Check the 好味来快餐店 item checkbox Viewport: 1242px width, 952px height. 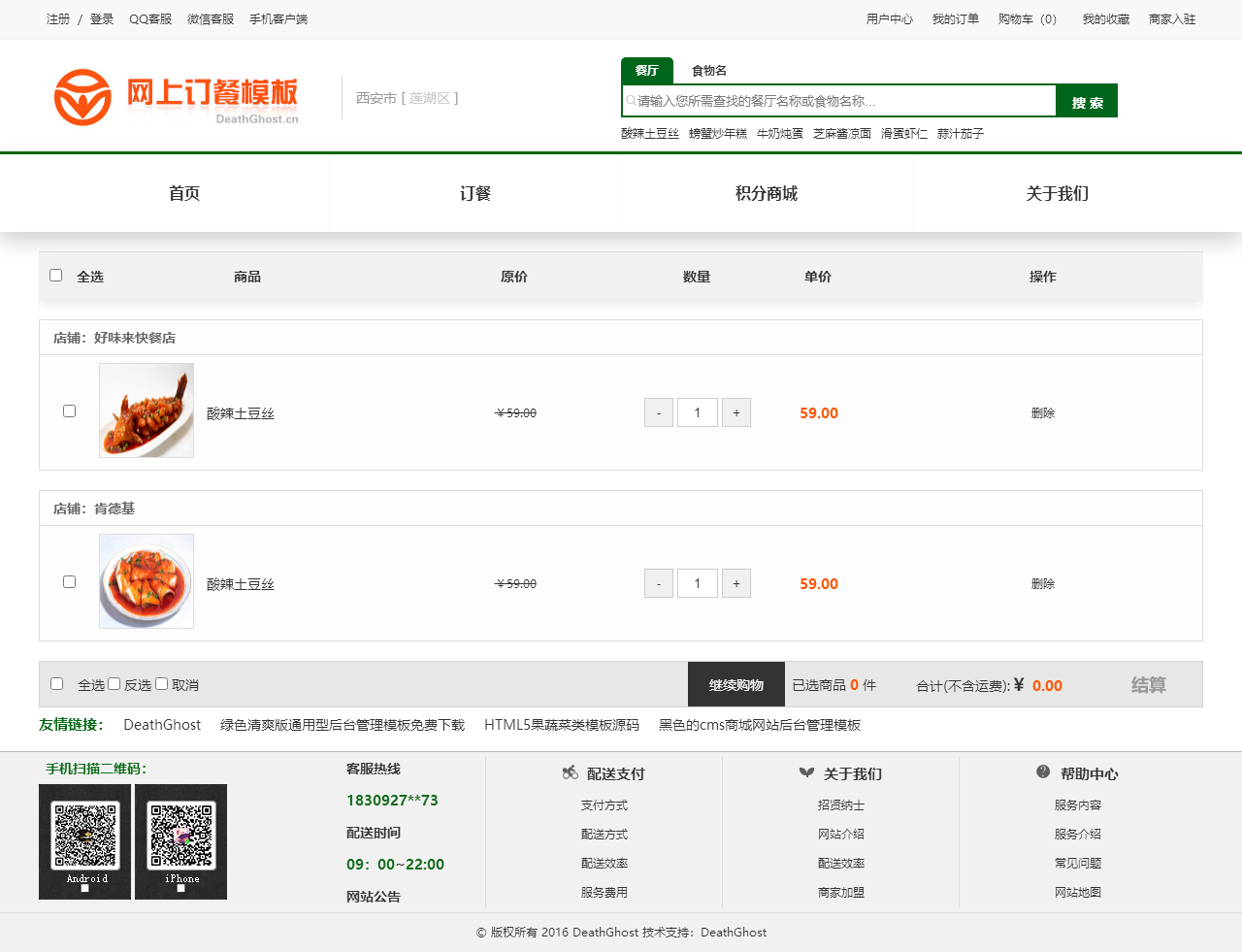click(70, 411)
